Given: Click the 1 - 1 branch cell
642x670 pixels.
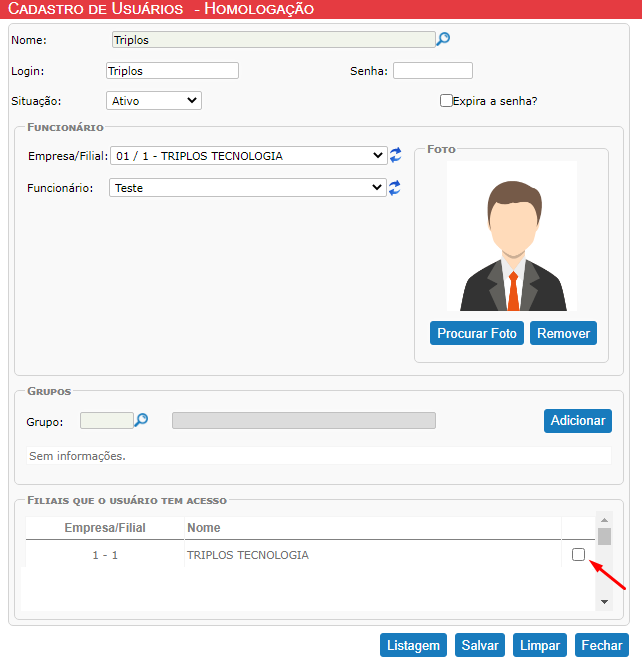Looking at the screenshot, I should click(x=105, y=555).
